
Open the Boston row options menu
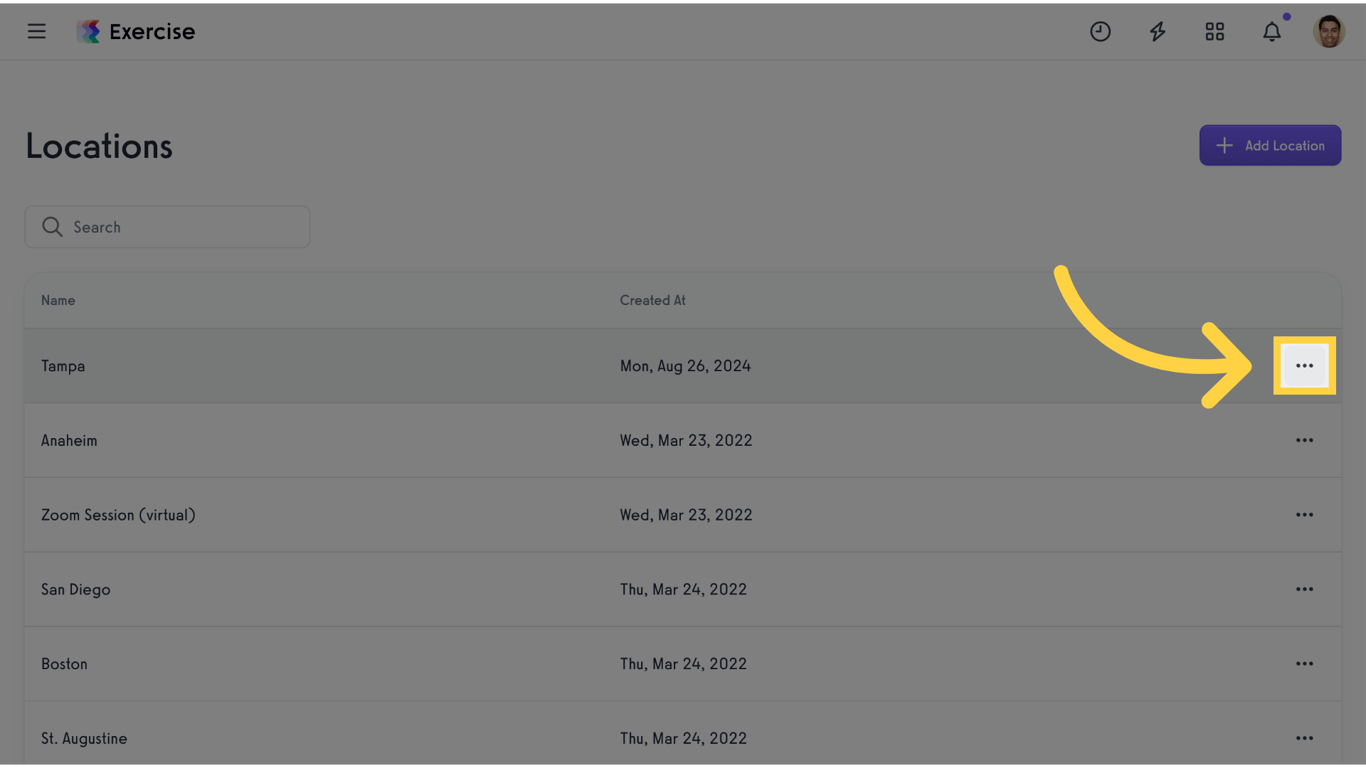click(x=1304, y=664)
